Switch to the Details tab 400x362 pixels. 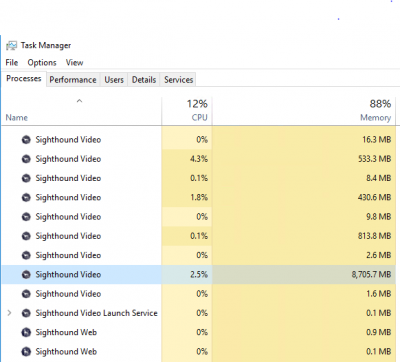pyautogui.click(x=144, y=80)
